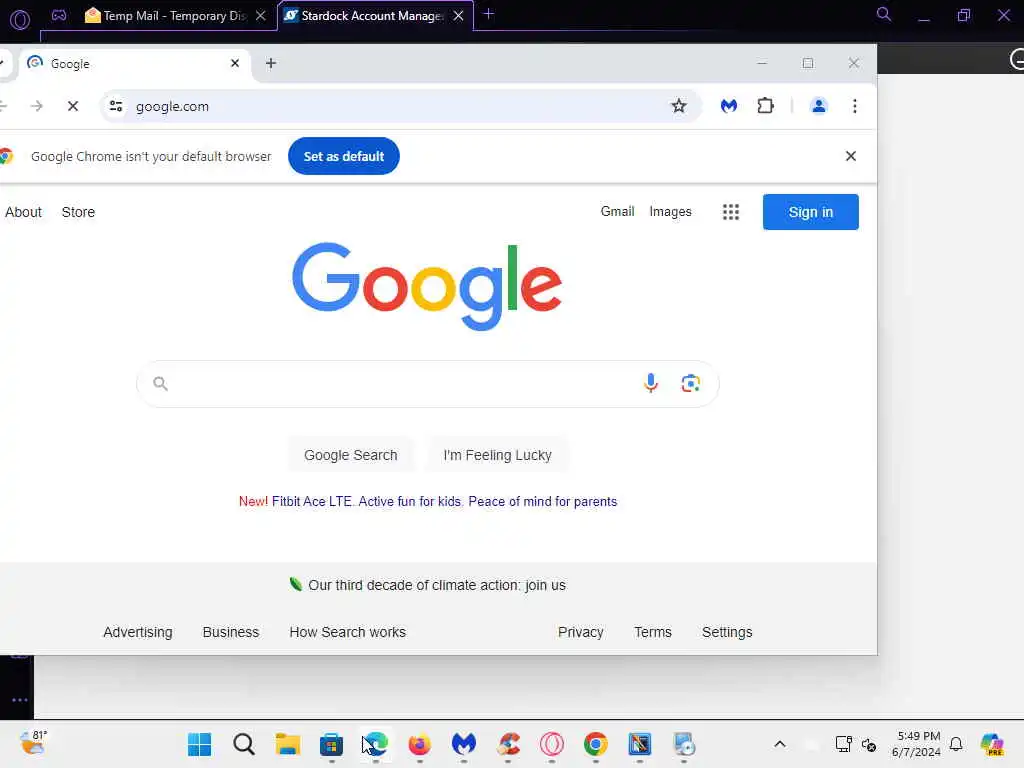The height and width of the screenshot is (768, 1024).
Task: Open the Privacy footer link
Action: (581, 632)
